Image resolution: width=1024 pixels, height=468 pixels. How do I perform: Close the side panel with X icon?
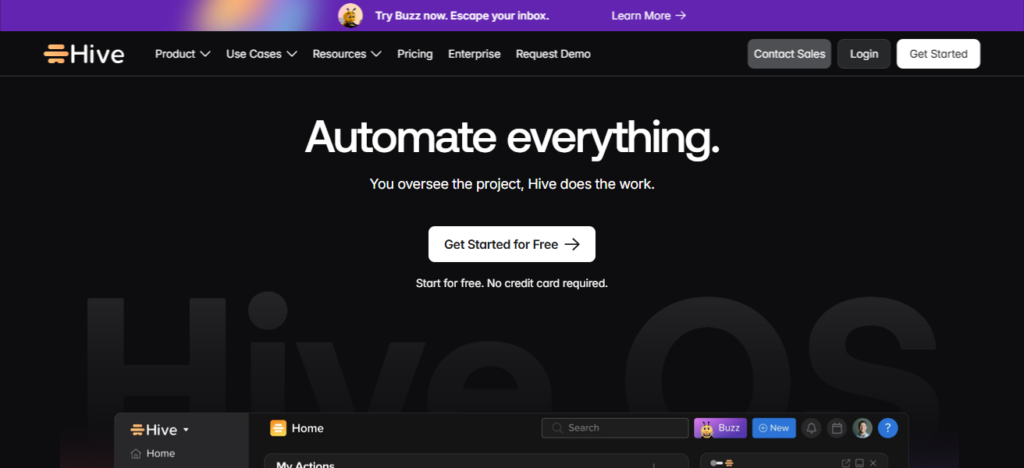point(873,463)
